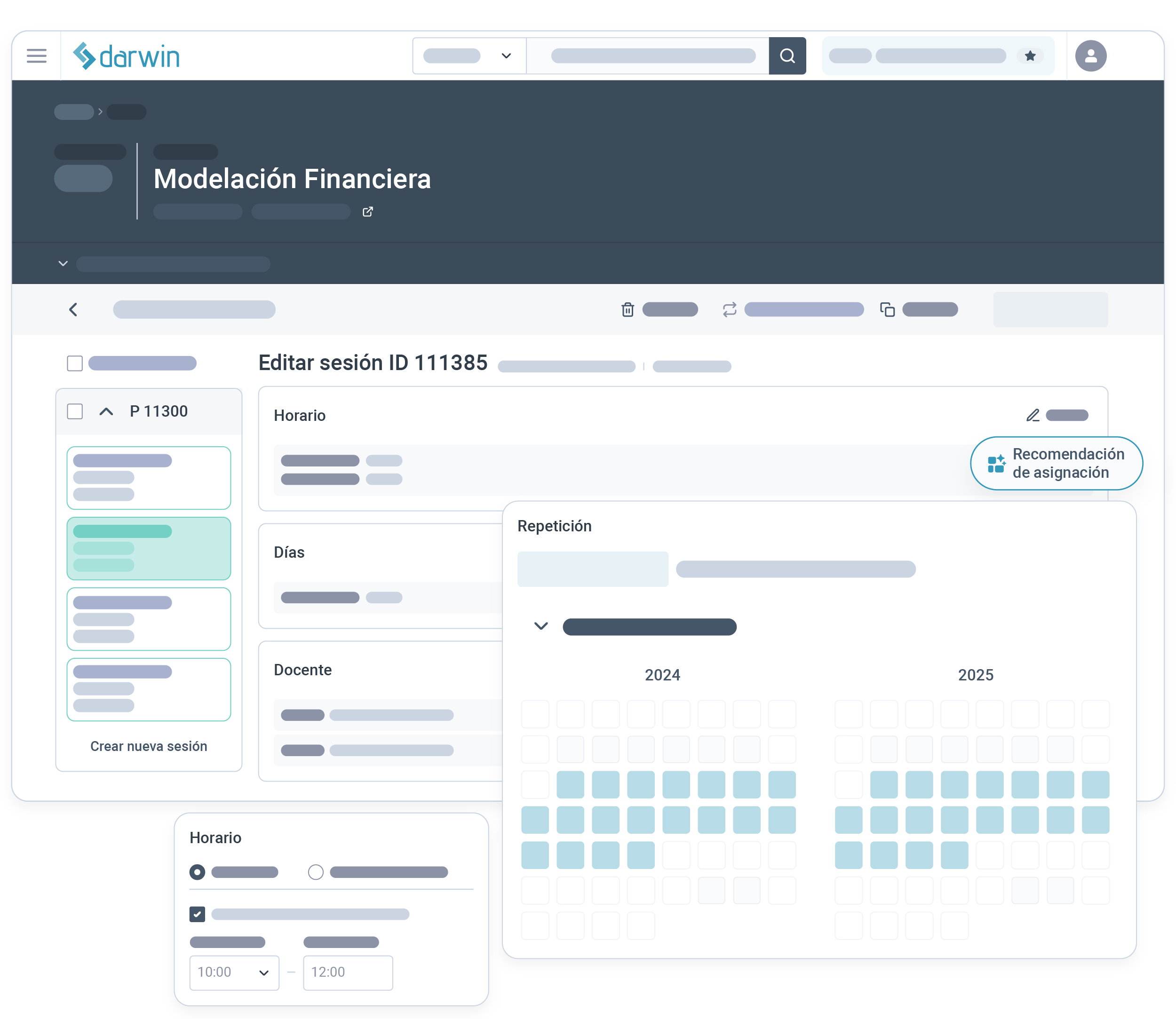Uncheck the checked box in Horario popup
Screen dimensions: 1176x1019
[197, 914]
